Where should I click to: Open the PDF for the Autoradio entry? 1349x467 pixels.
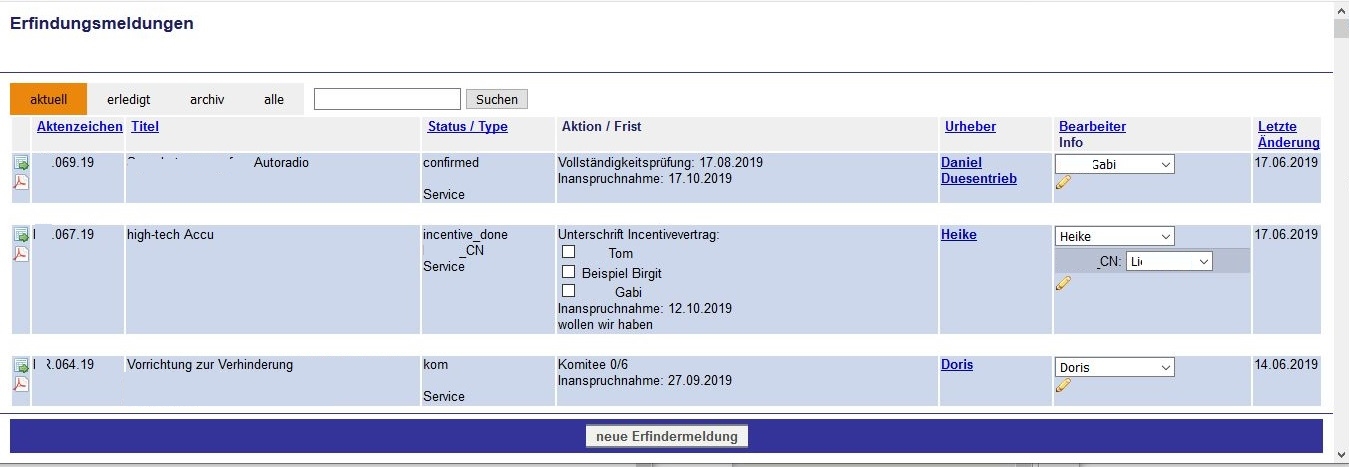point(21,182)
